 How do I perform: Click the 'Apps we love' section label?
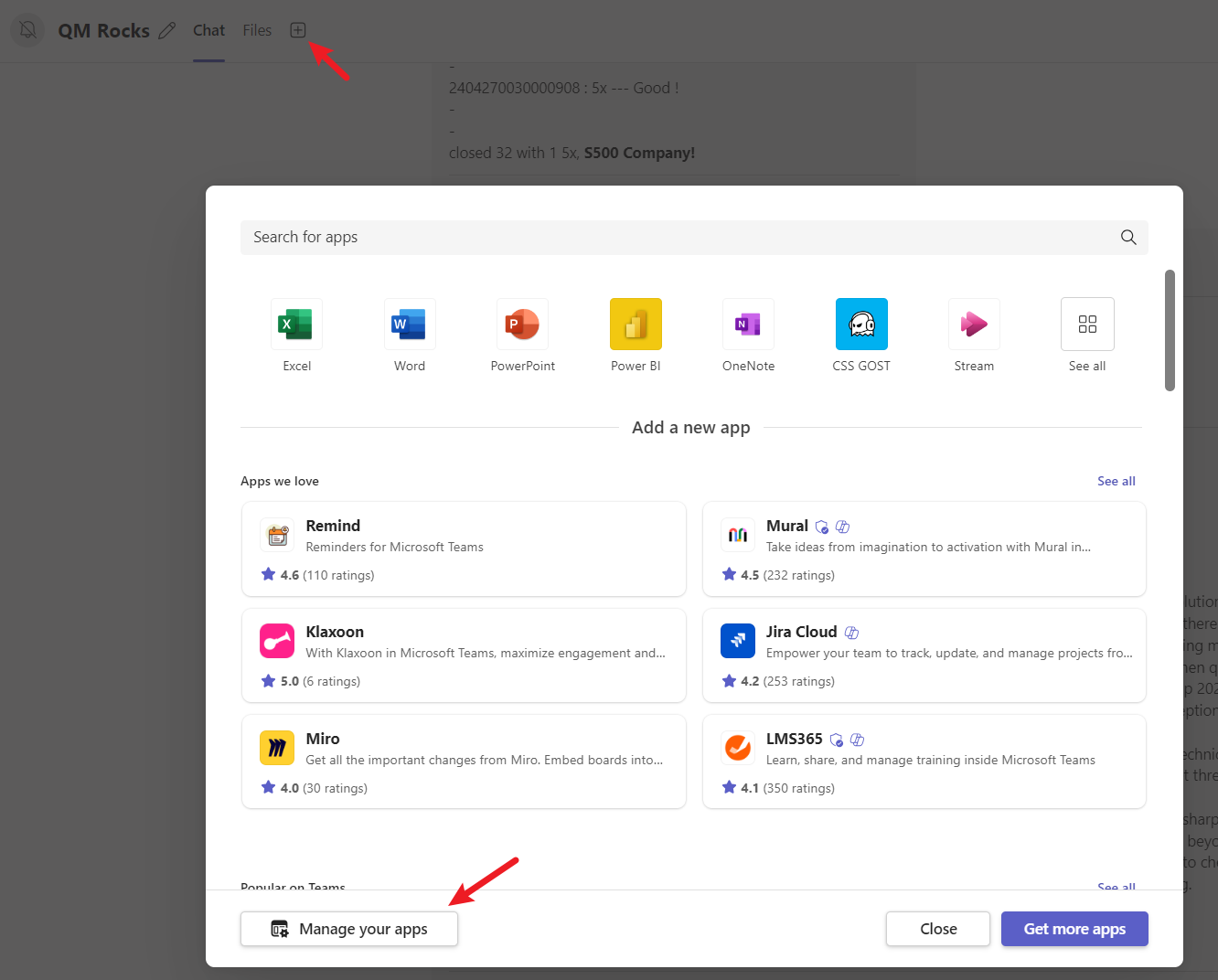280,481
